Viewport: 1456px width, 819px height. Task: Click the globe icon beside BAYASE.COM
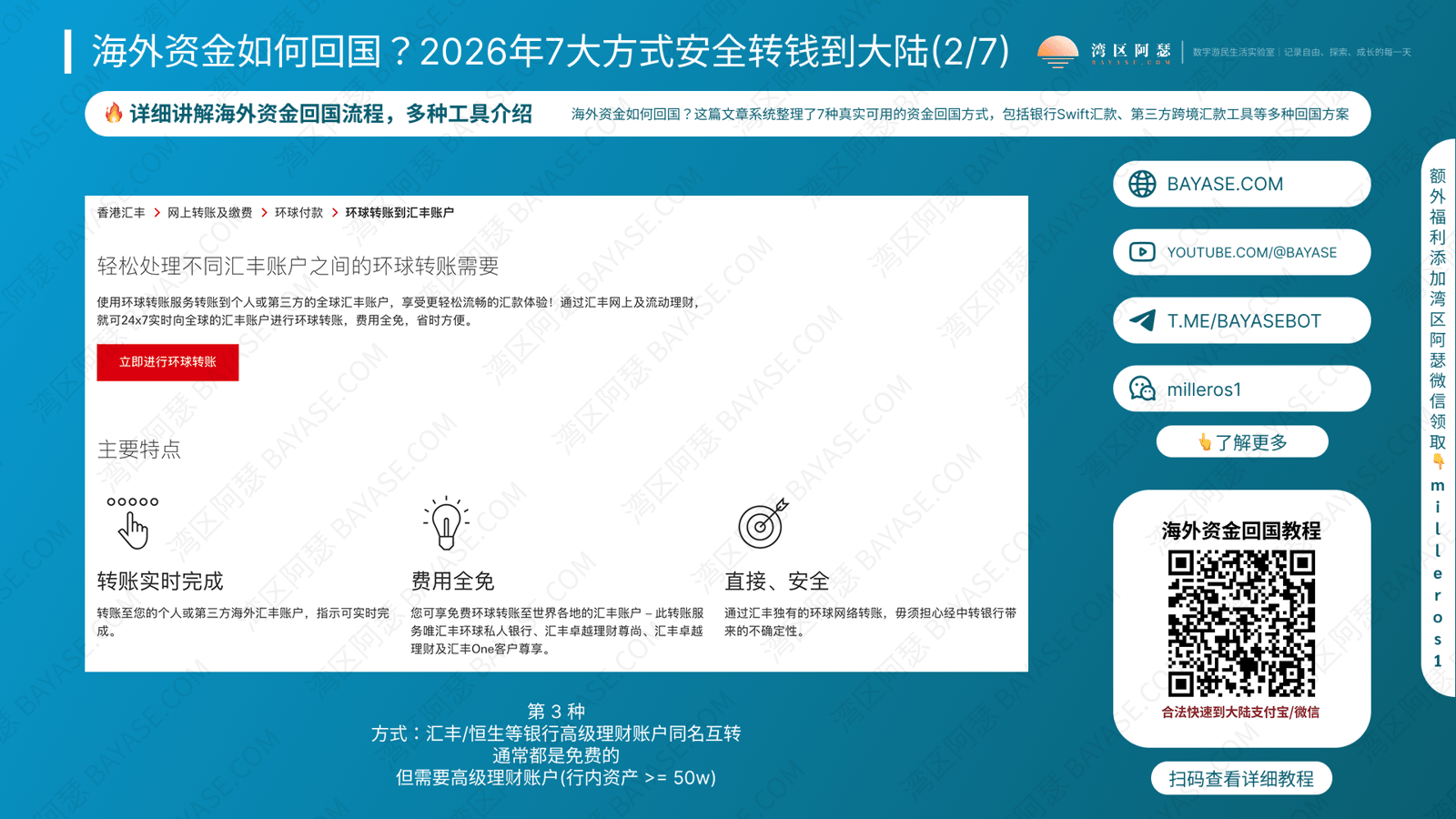click(1142, 184)
